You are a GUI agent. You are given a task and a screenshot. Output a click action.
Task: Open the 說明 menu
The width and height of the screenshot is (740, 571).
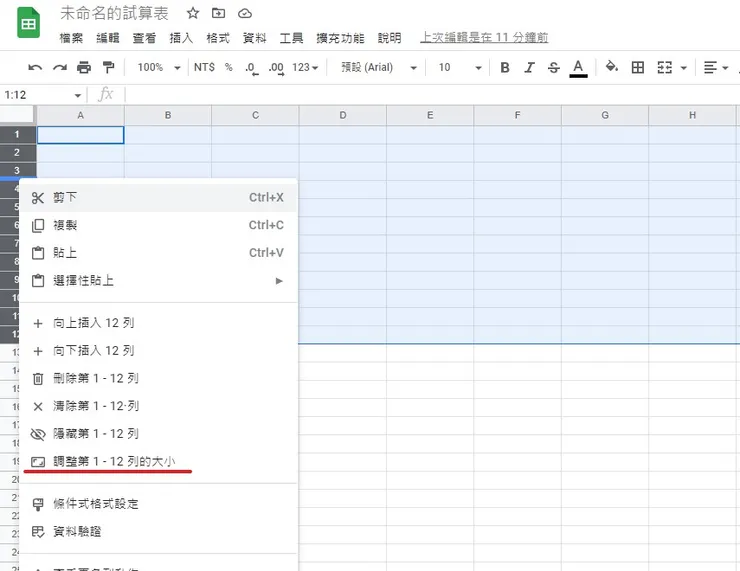(389, 38)
